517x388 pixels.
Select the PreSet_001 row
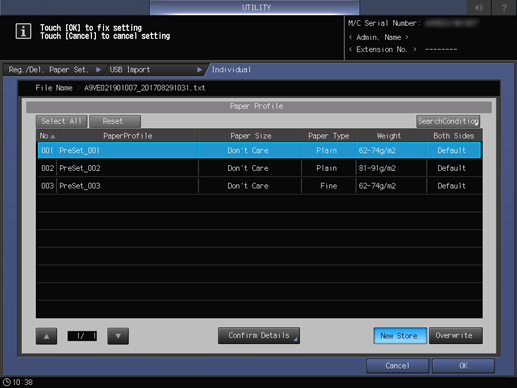(259, 150)
